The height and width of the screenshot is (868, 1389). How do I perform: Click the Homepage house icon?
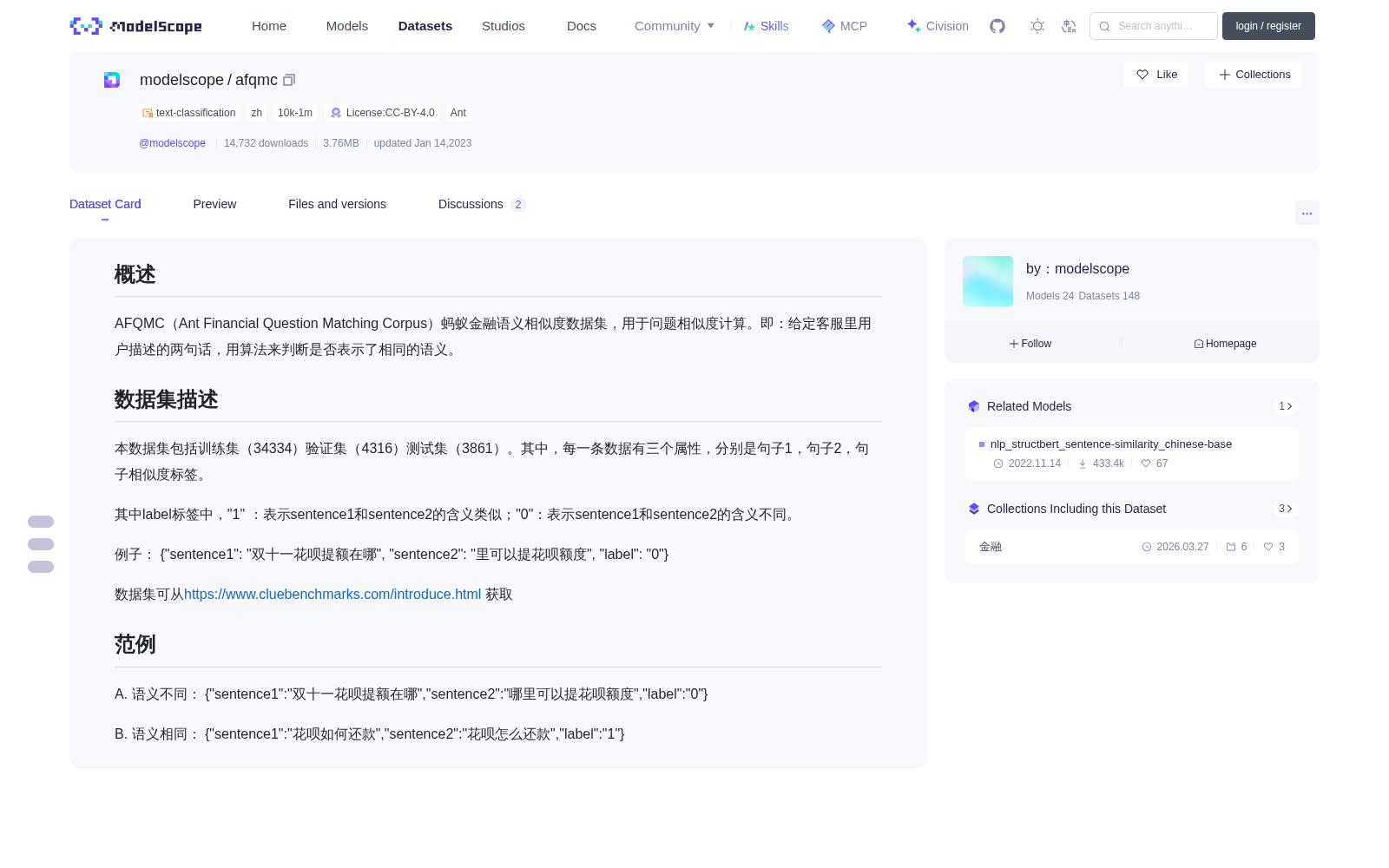pos(1199,344)
